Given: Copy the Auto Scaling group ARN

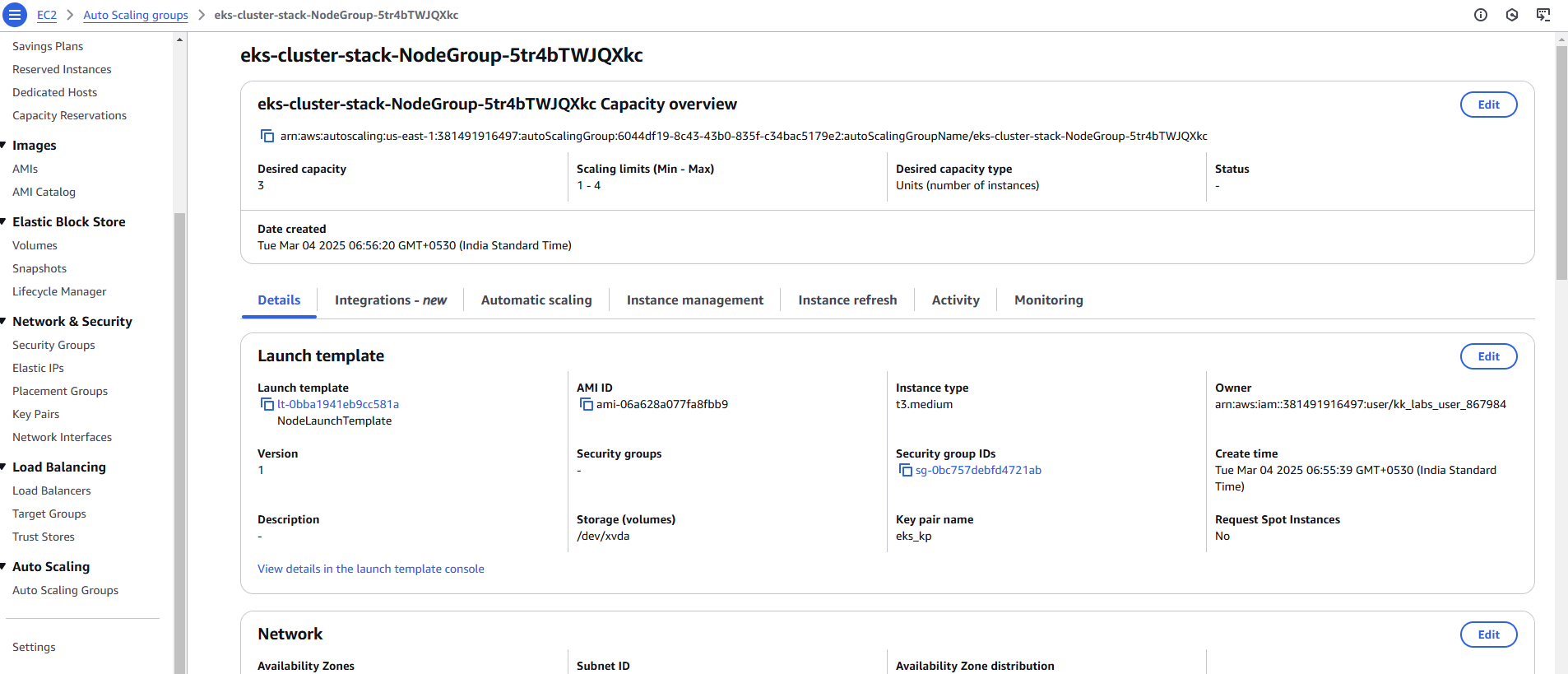Looking at the screenshot, I should click(267, 136).
